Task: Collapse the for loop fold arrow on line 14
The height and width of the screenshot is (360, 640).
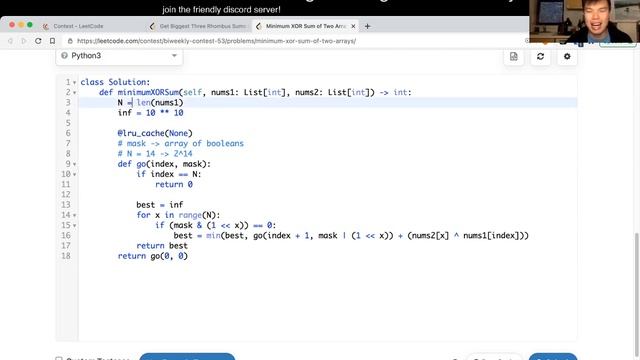Action: (74, 215)
